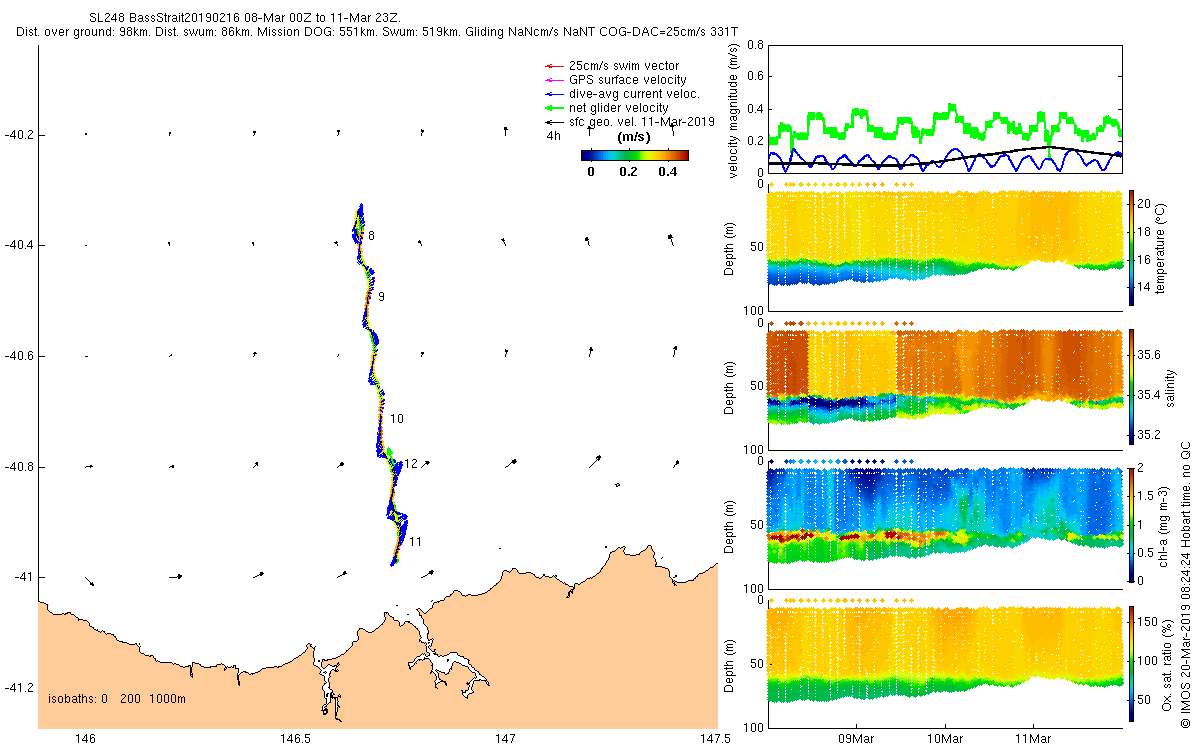
Task: Click the salinity colorbar
Action: pyautogui.click(x=1131, y=386)
